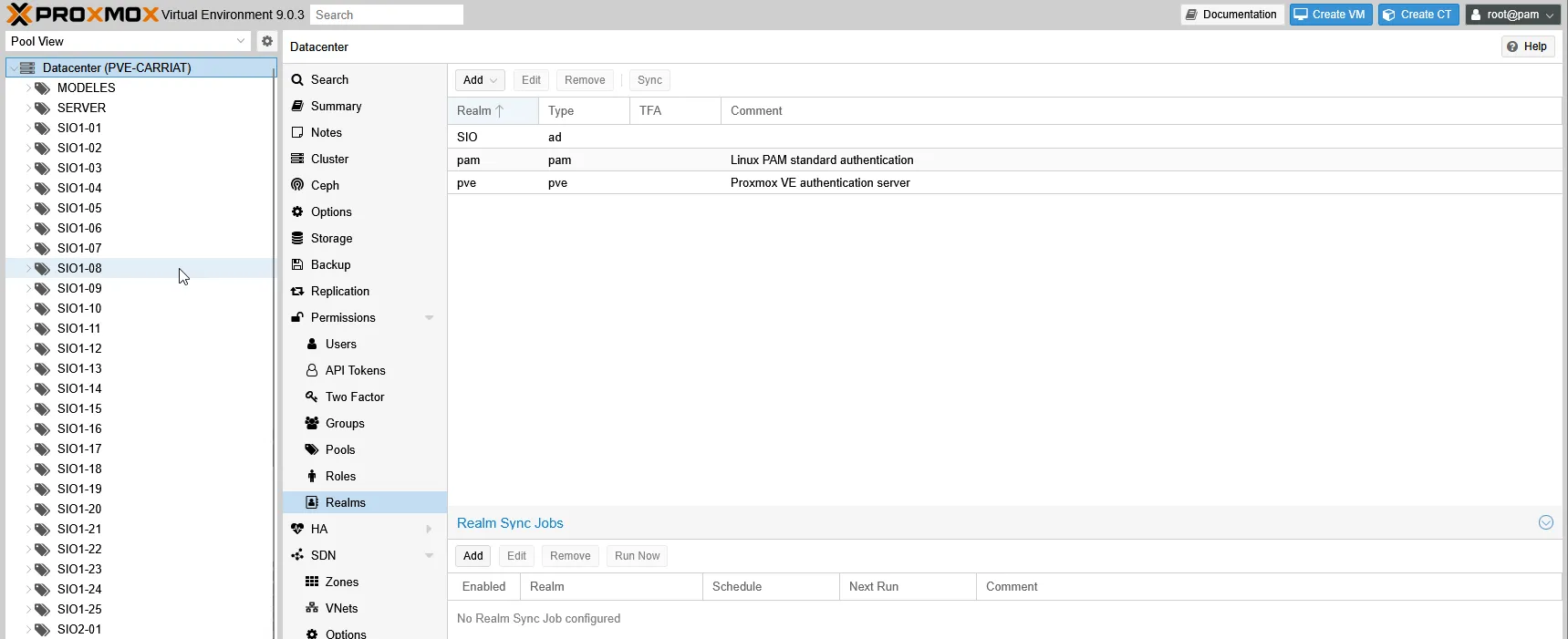Click the Ceph icon in sidebar
The width and height of the screenshot is (1568, 639).
pyautogui.click(x=297, y=185)
